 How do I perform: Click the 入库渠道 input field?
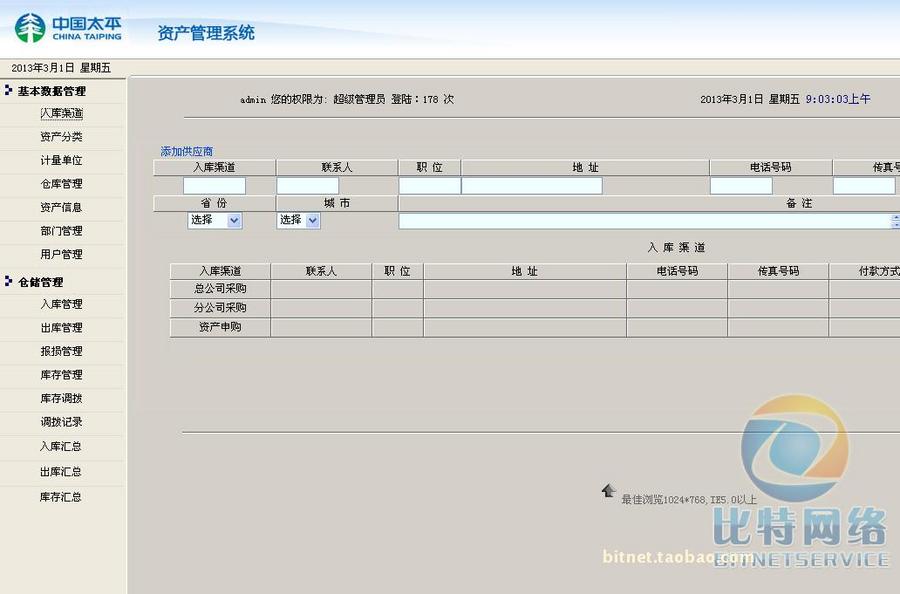pos(214,185)
